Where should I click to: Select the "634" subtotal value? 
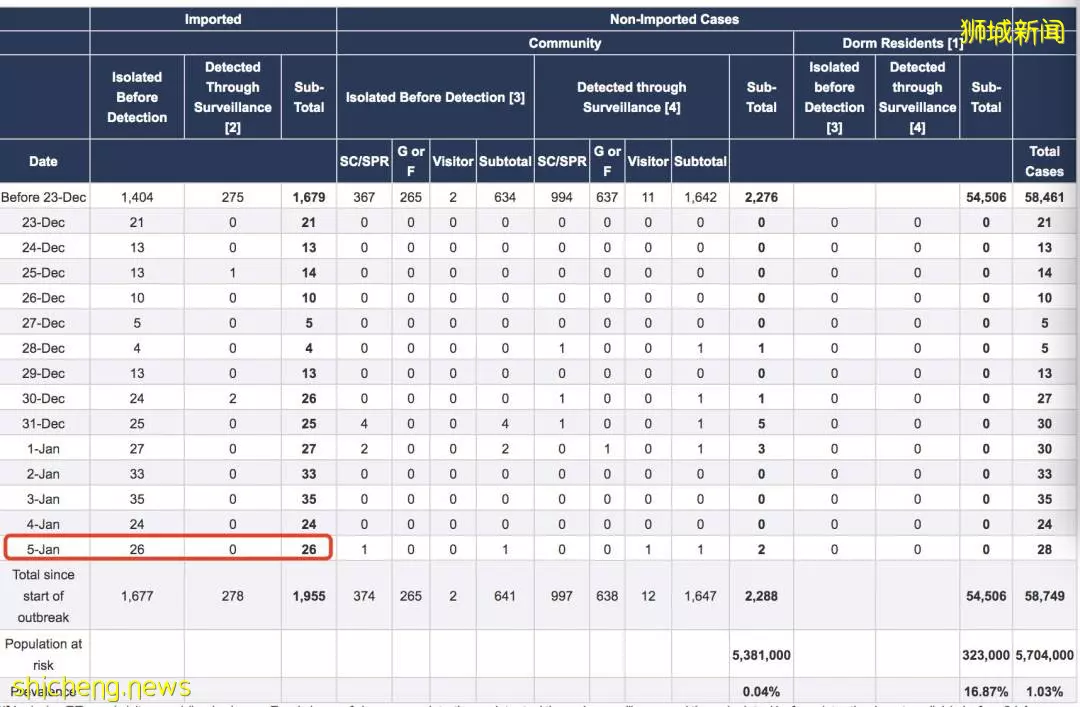point(505,197)
